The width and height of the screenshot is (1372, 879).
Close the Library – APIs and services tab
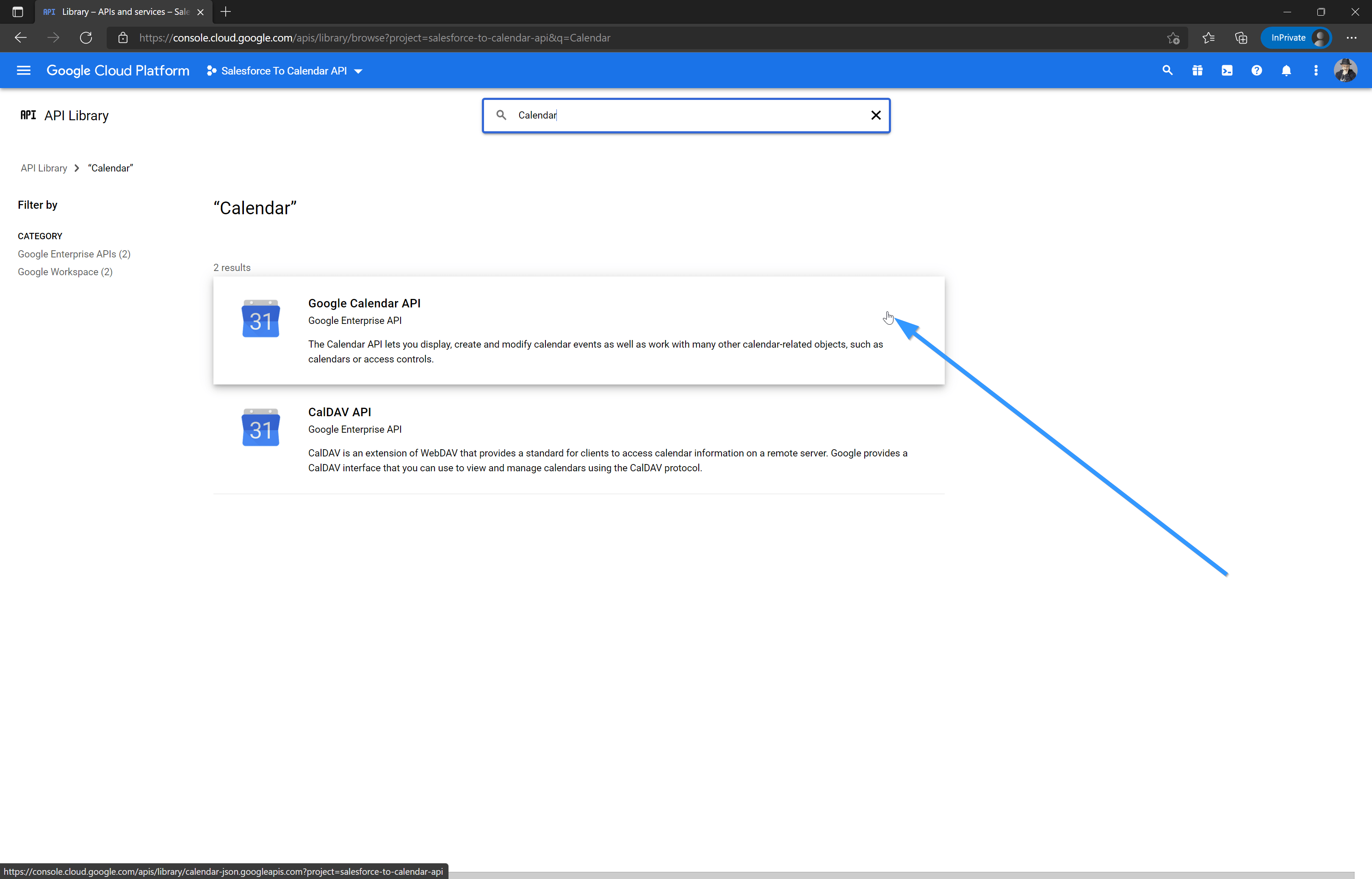click(200, 11)
